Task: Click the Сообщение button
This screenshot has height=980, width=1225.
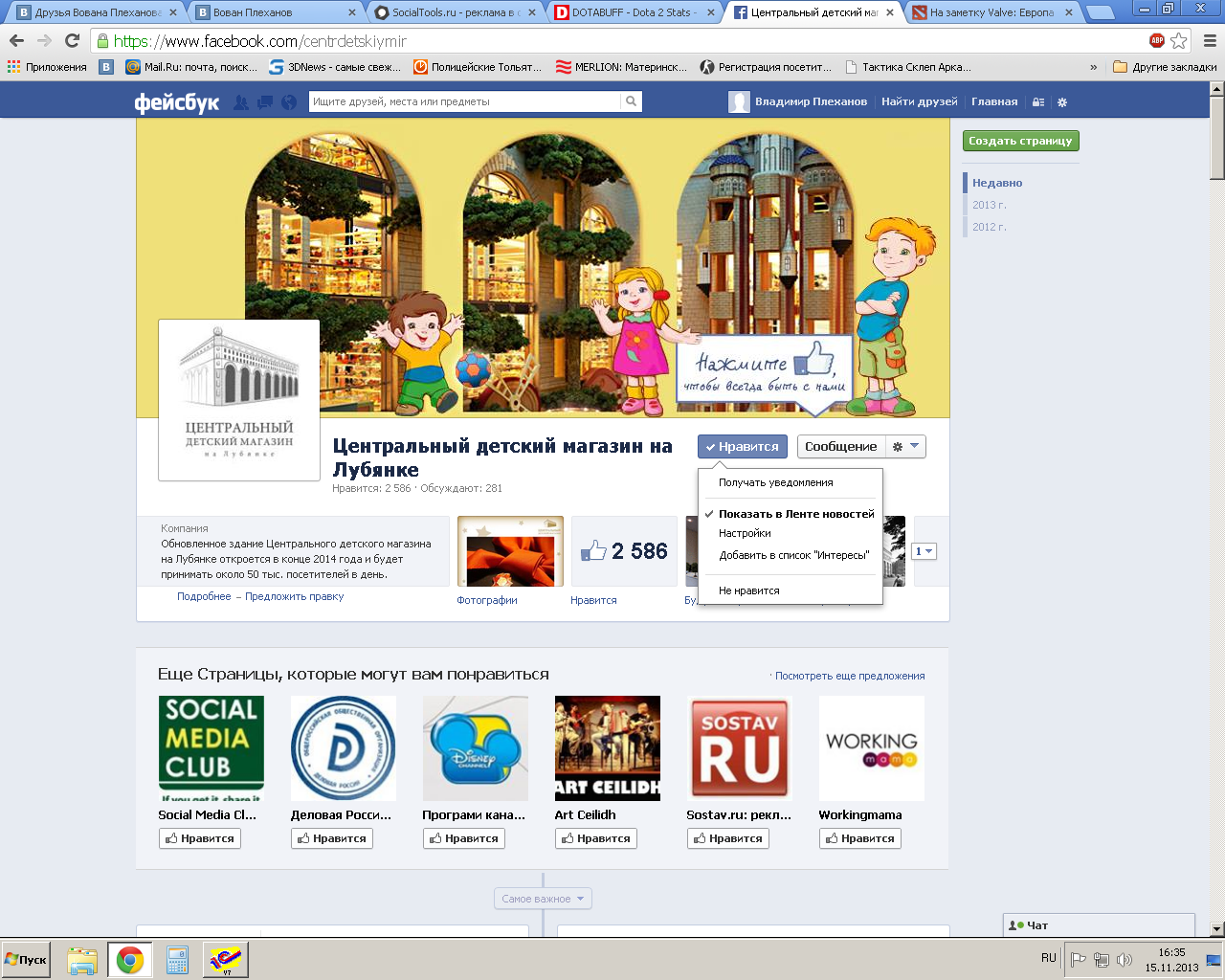Action: tap(840, 447)
